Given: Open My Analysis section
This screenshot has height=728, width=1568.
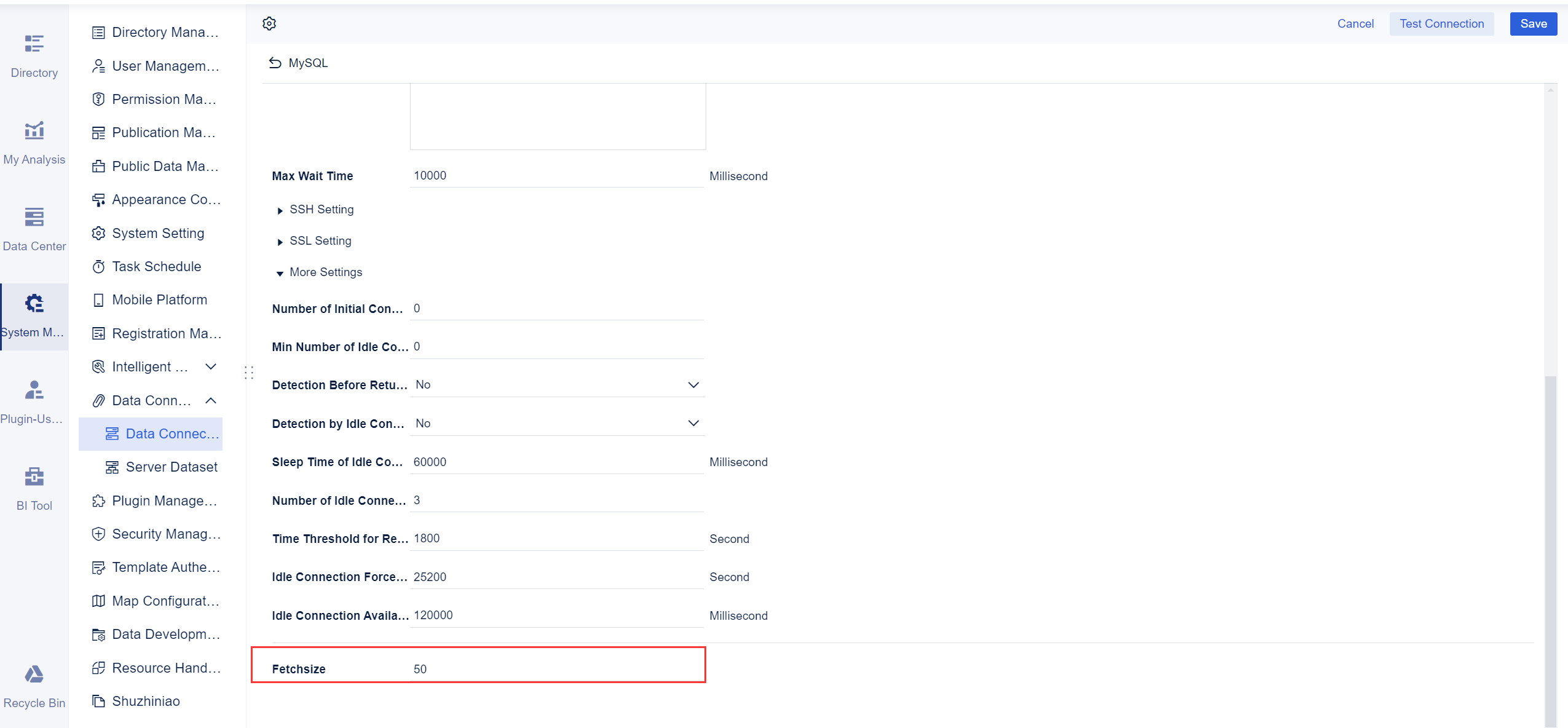Looking at the screenshot, I should (34, 141).
